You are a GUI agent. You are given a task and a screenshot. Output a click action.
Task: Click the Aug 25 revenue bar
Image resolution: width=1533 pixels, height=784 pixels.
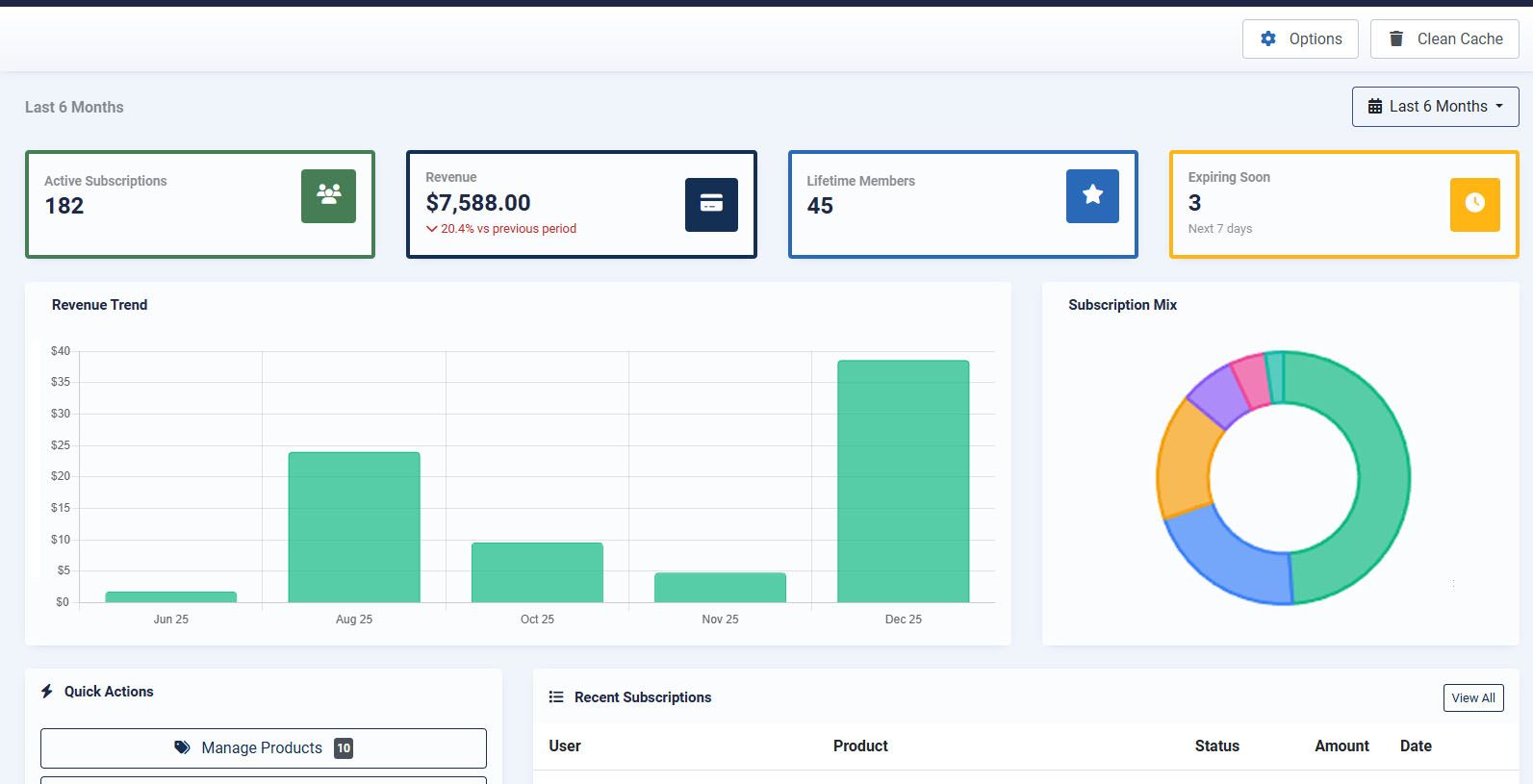(x=354, y=527)
